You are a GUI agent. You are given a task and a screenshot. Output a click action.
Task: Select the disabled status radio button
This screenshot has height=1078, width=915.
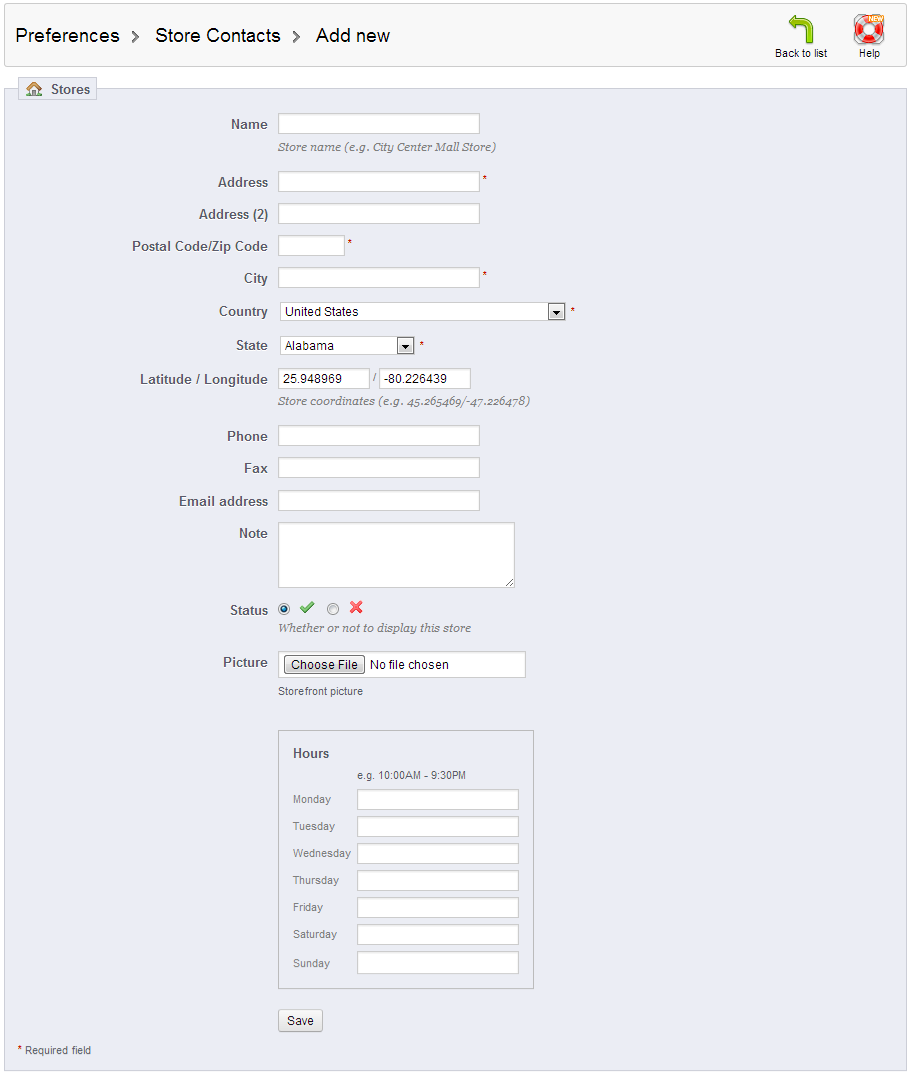333,609
